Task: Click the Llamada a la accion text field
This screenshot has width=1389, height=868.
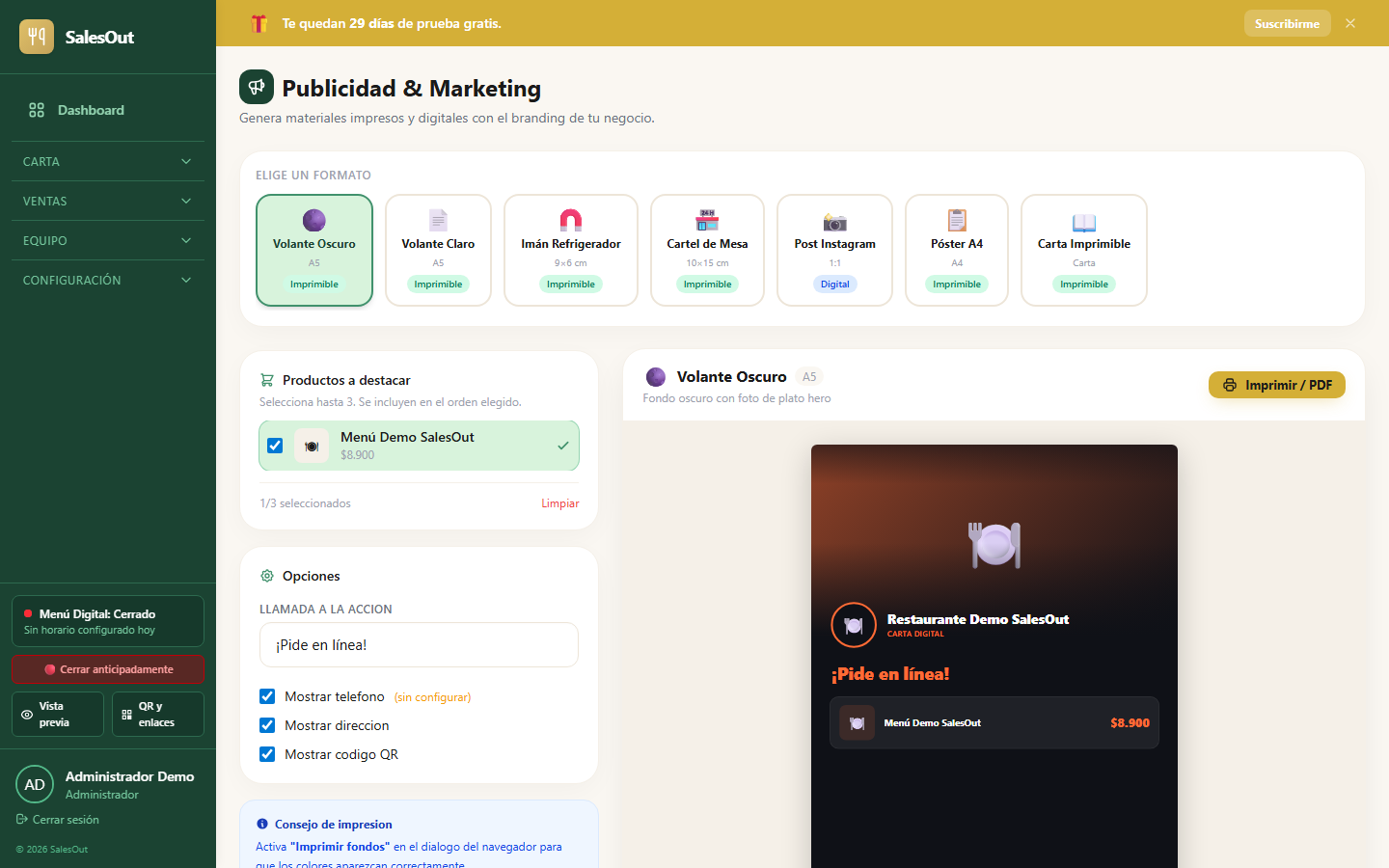Action: (419, 644)
